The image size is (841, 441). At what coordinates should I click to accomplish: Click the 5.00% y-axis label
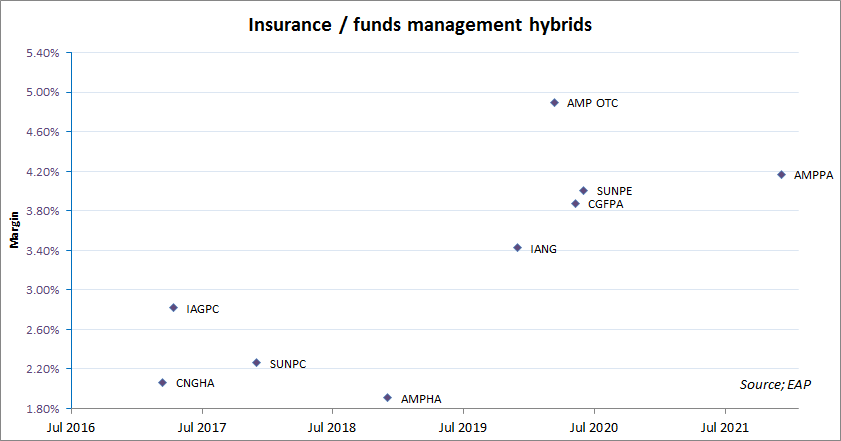pos(43,92)
